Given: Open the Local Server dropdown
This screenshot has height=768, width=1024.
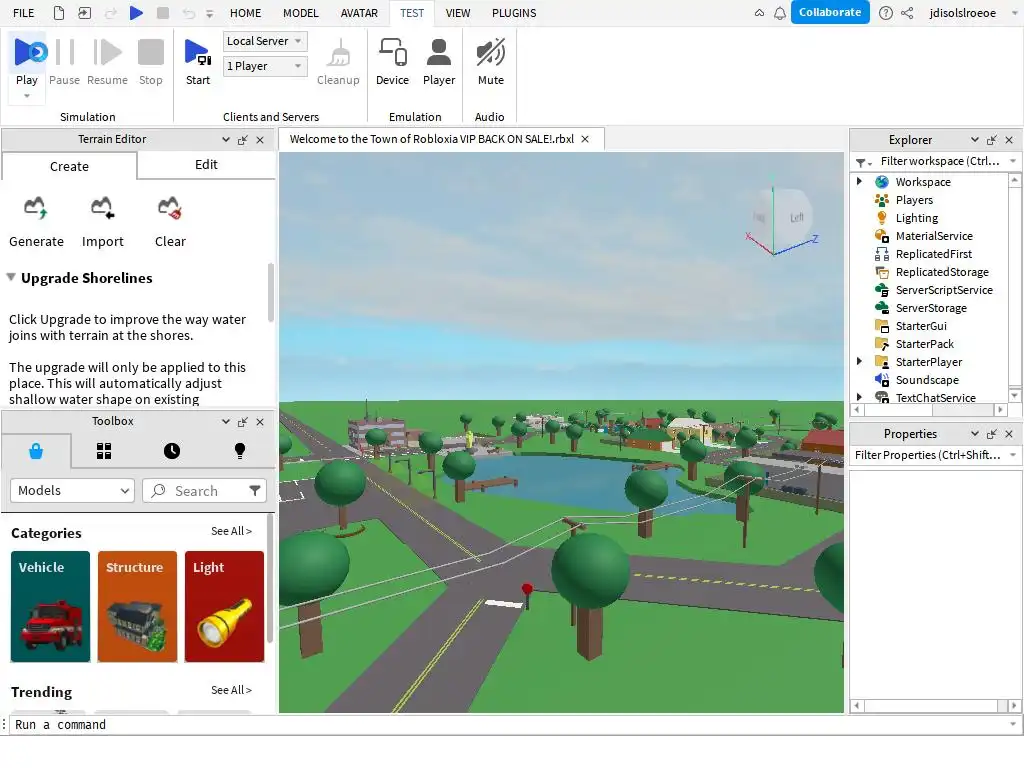Looking at the screenshot, I should (264, 41).
